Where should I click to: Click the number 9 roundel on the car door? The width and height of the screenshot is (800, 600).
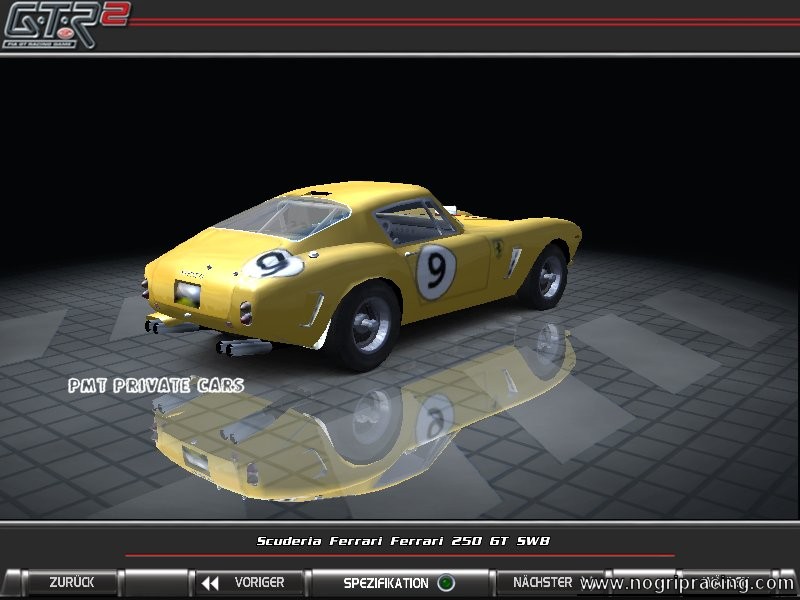[x=436, y=271]
